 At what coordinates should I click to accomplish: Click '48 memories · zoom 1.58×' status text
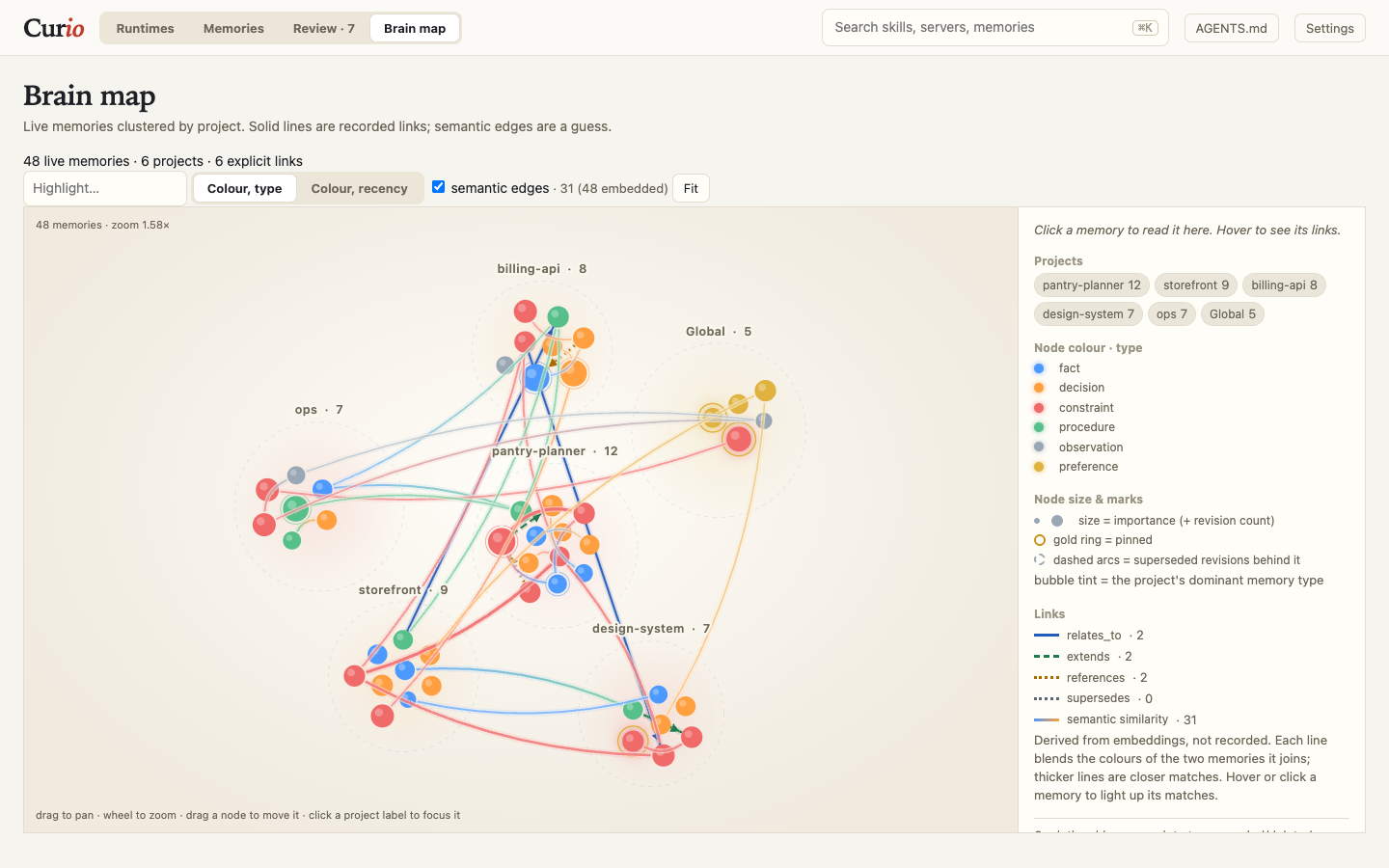102,225
